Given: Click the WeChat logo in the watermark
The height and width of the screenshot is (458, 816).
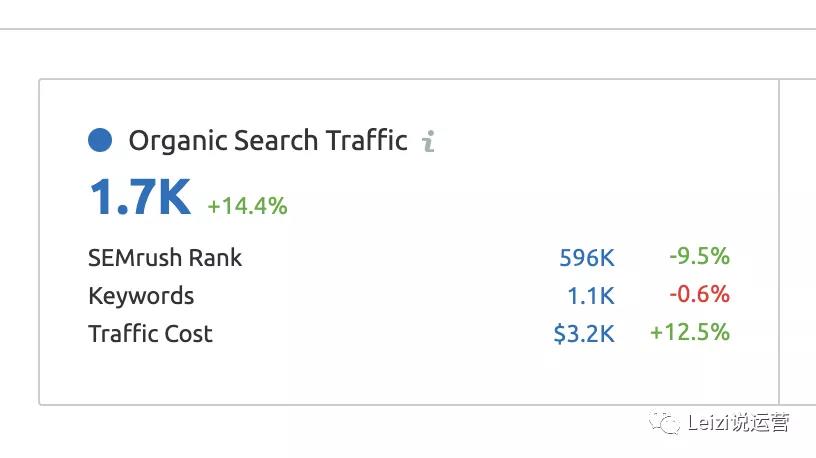Looking at the screenshot, I should (664, 422).
